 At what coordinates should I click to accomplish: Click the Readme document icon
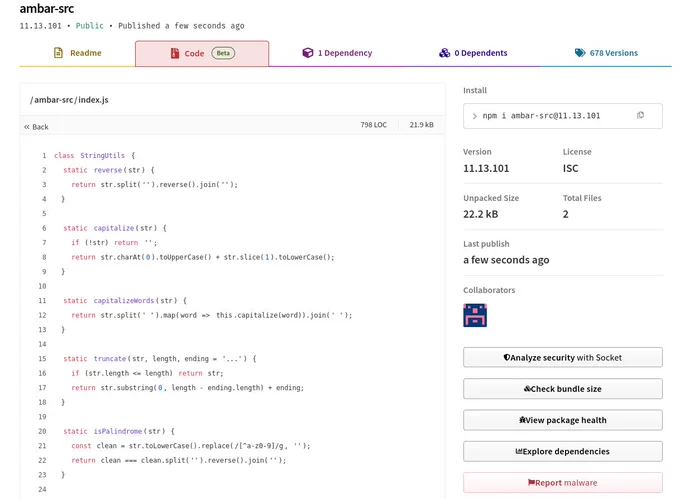pos(58,53)
